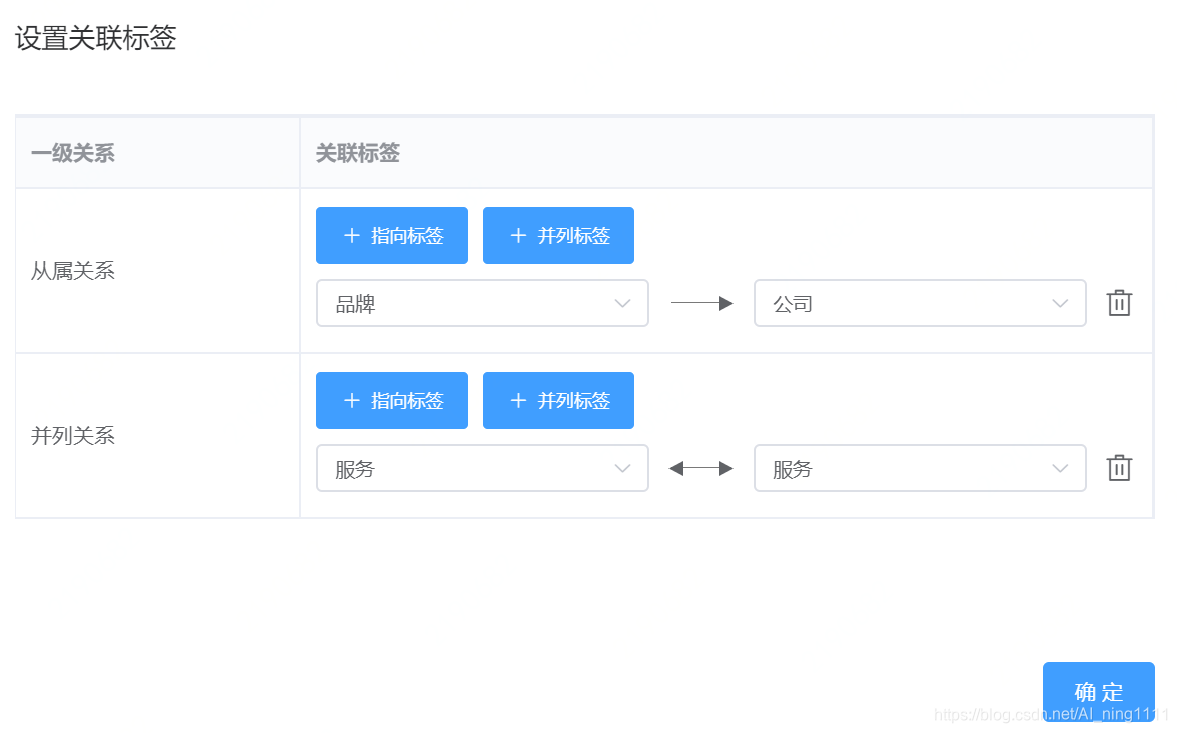Open the 品牌 dropdown

pyautogui.click(x=482, y=303)
